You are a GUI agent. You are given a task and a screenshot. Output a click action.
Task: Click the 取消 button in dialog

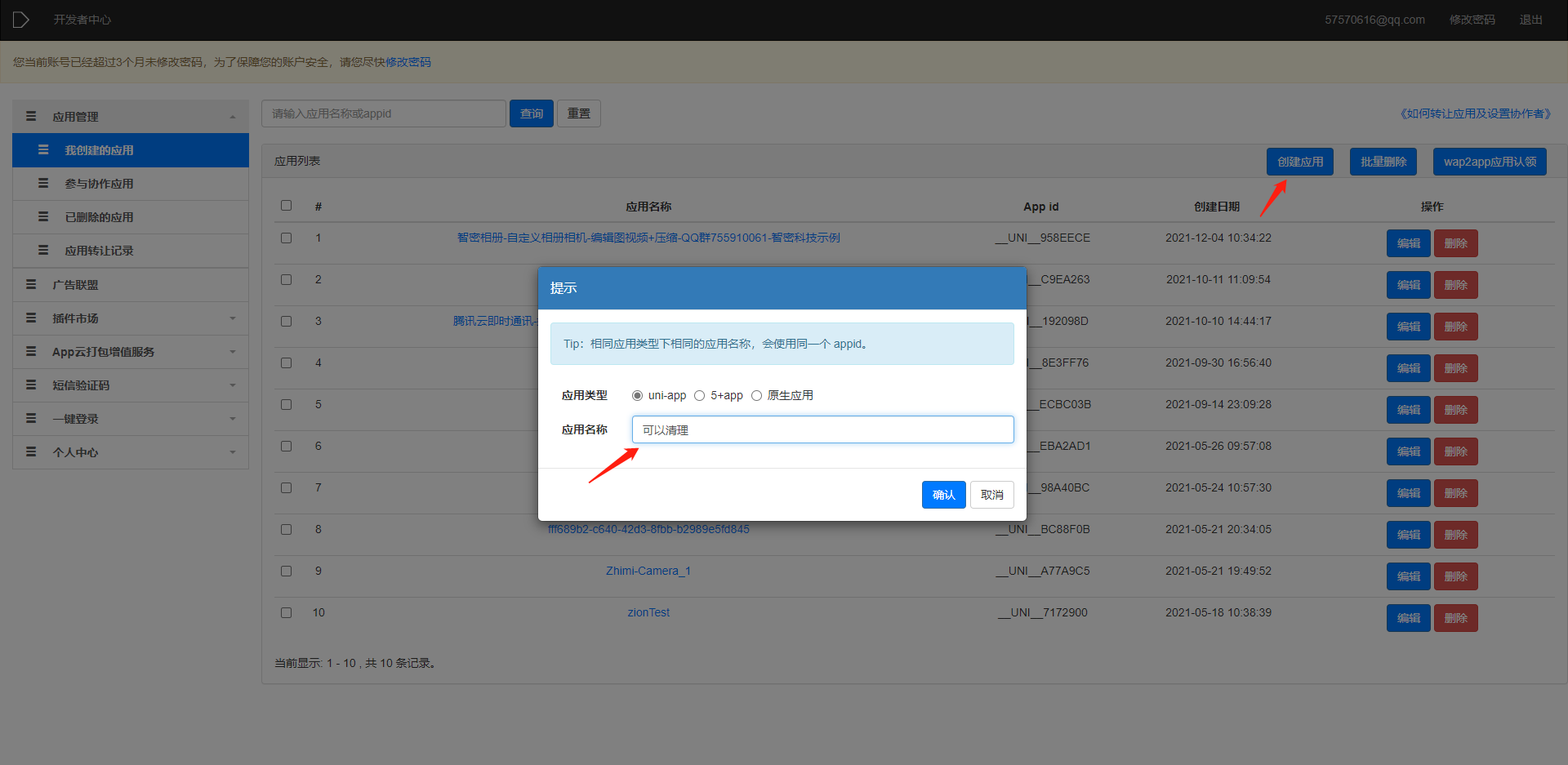[991, 495]
